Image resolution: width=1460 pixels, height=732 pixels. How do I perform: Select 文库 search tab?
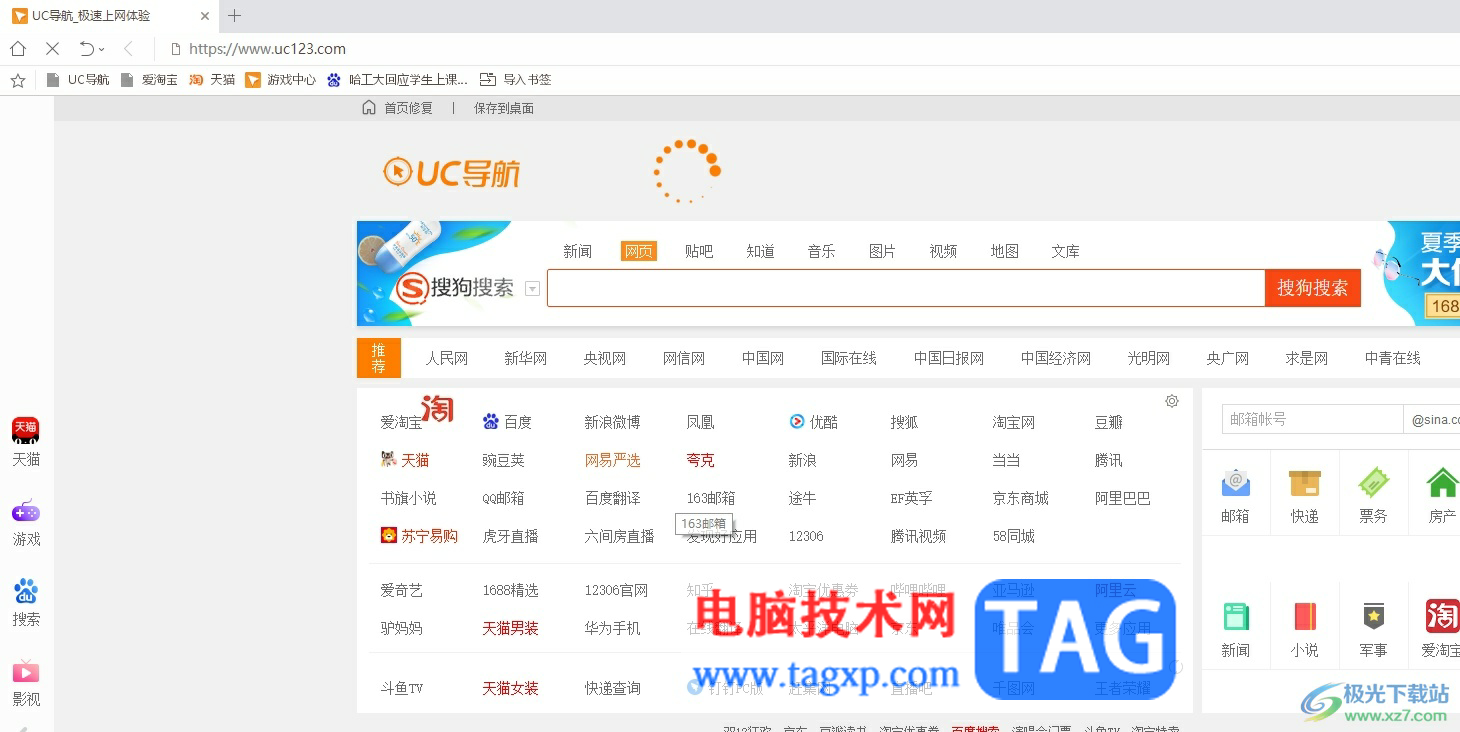click(x=1065, y=251)
